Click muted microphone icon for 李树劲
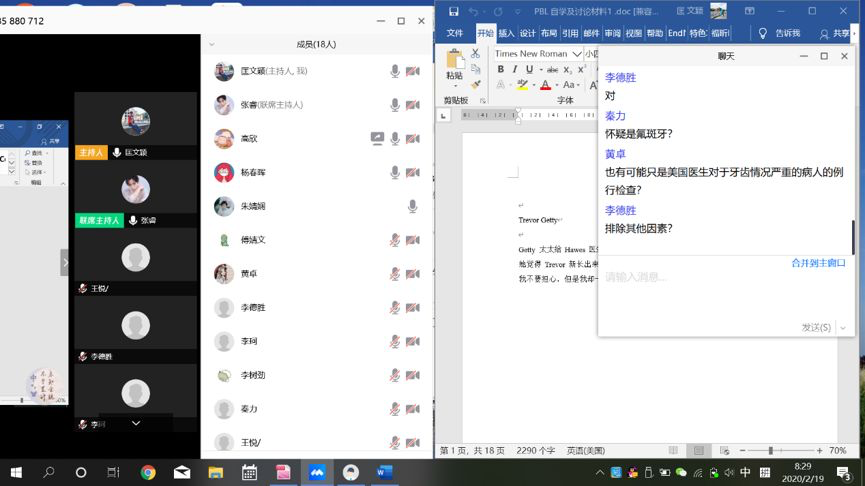 (394, 375)
